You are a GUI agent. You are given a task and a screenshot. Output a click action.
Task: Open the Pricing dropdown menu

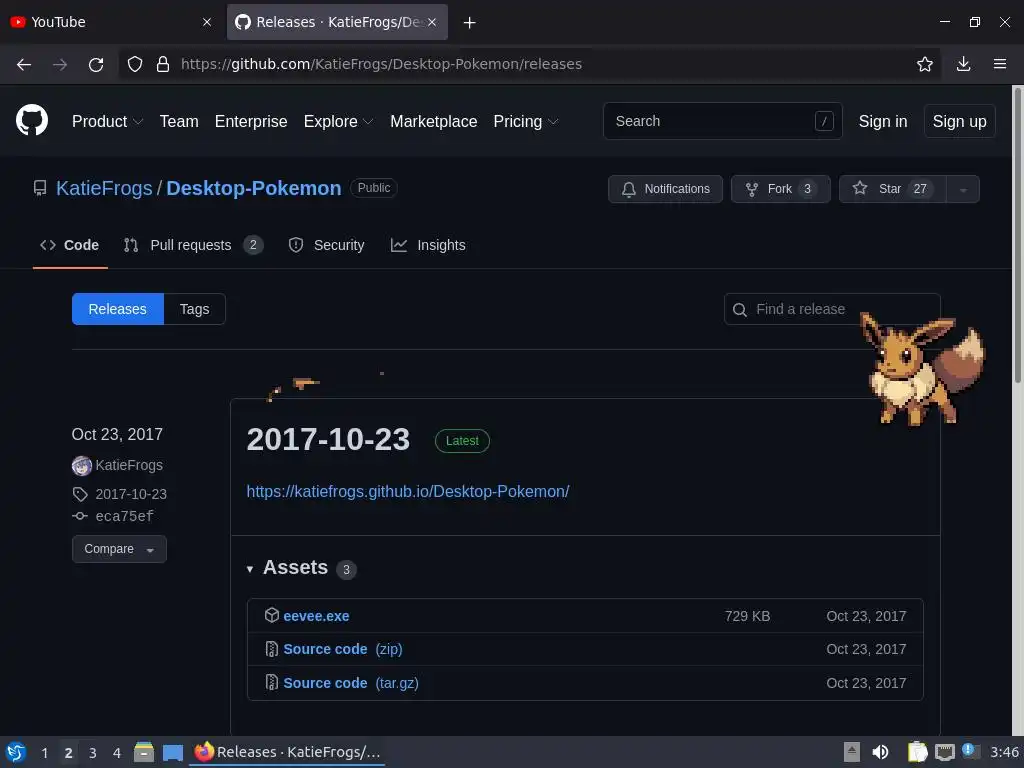[526, 121]
